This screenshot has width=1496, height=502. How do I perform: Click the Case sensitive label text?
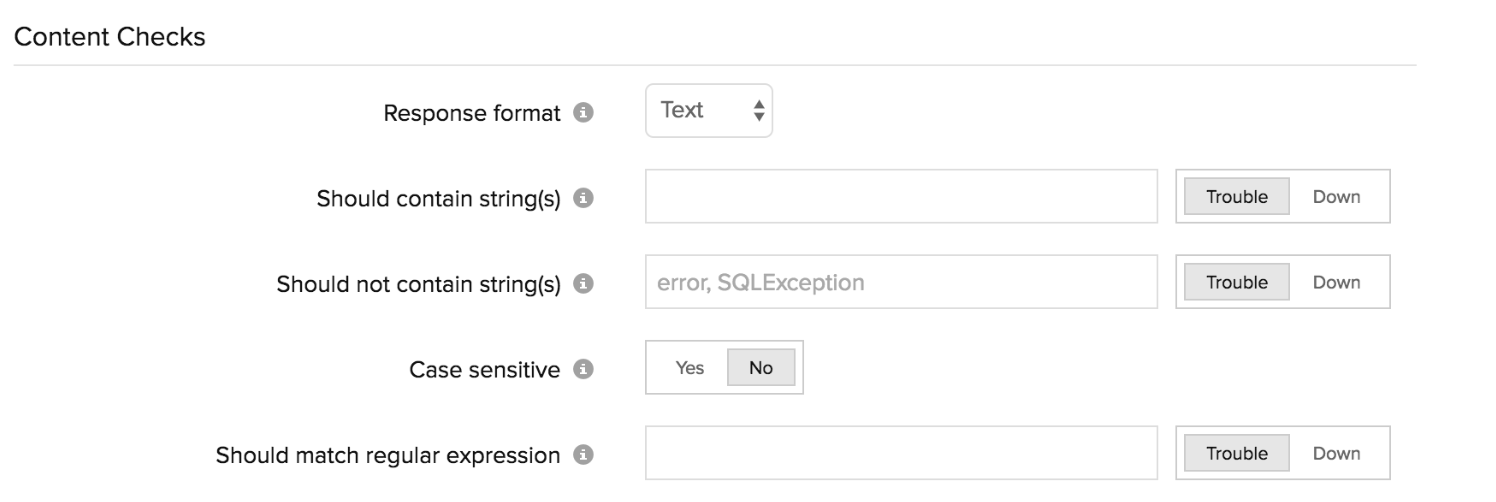pyautogui.click(x=484, y=370)
